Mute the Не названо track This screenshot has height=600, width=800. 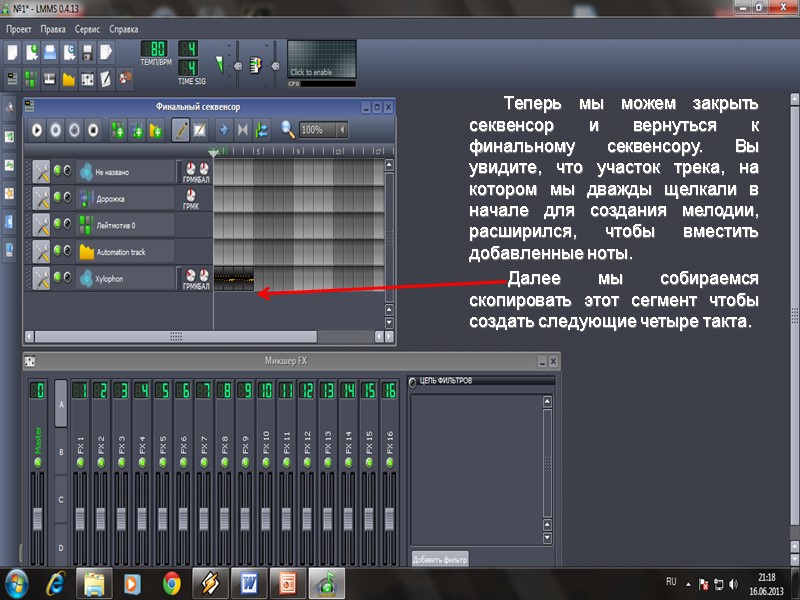point(58,170)
